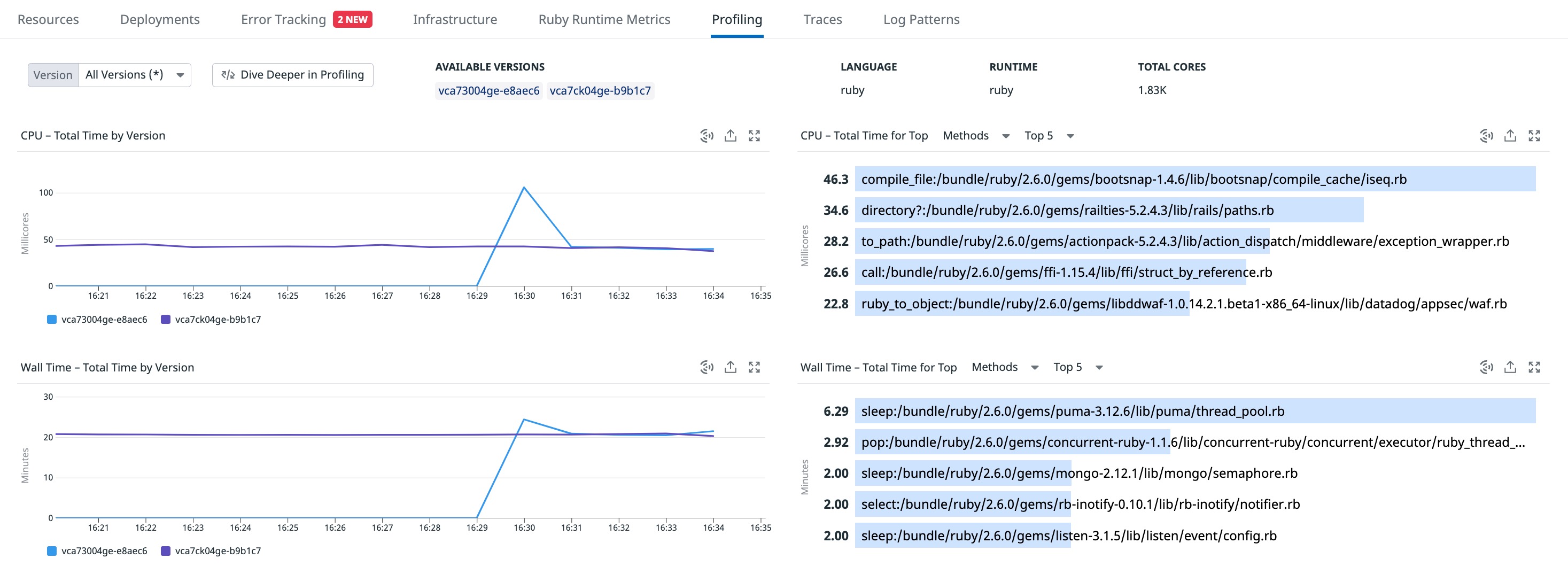
Task: Click the Dive Deeper in Profiling button
Action: pos(293,75)
